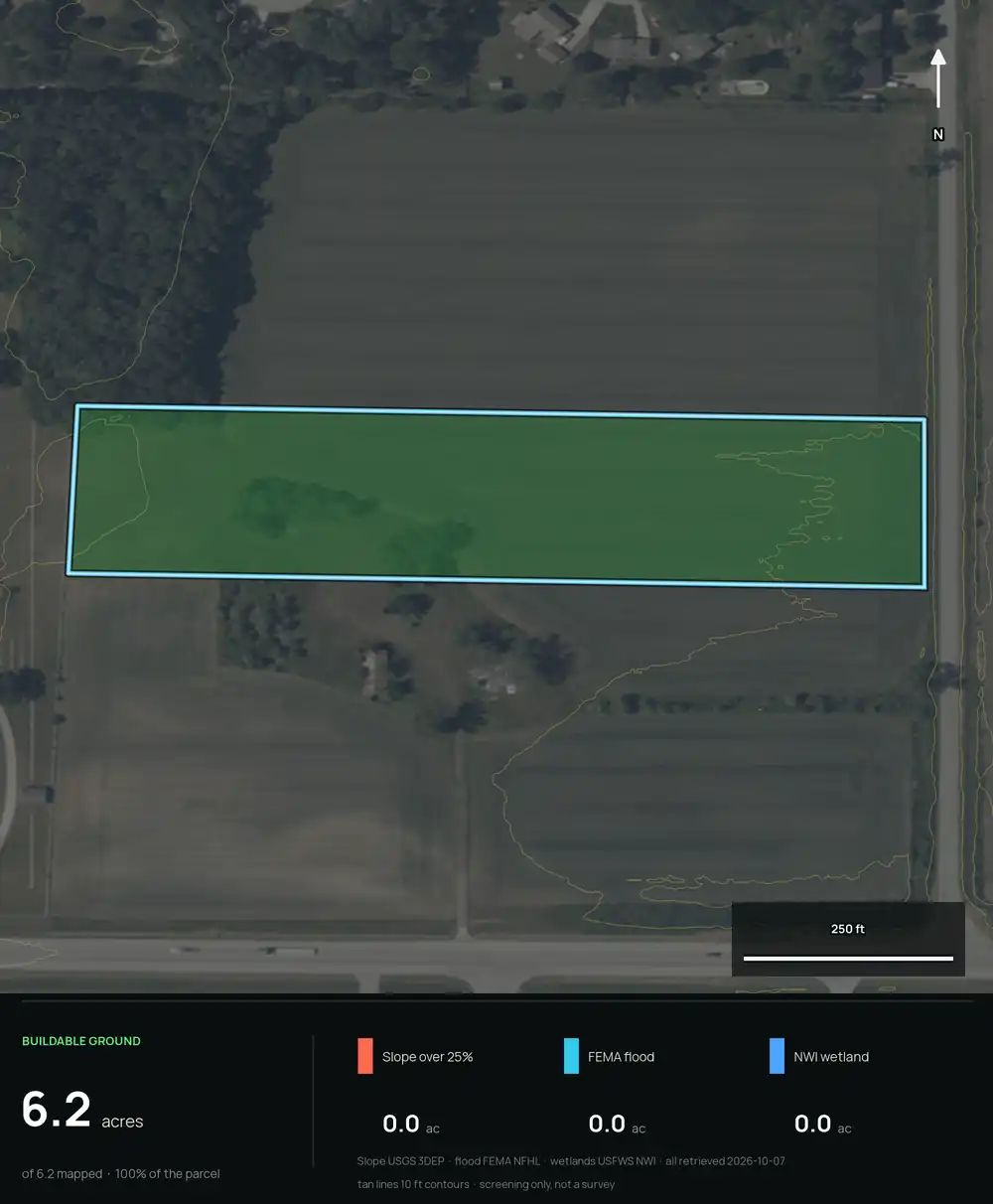The image size is (993, 1204).
Task: Click the data sources line starting 'Slope USGS 3DEP'
Action: click(571, 1161)
